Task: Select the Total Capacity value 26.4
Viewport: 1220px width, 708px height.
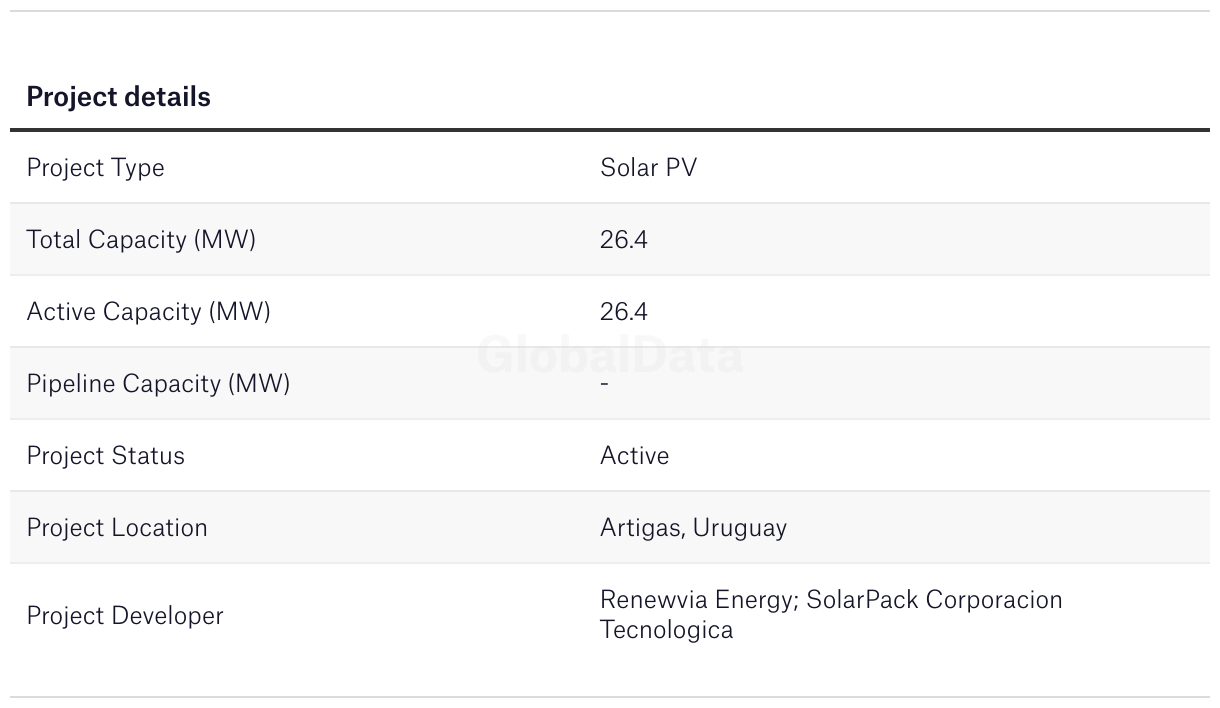Action: point(623,240)
